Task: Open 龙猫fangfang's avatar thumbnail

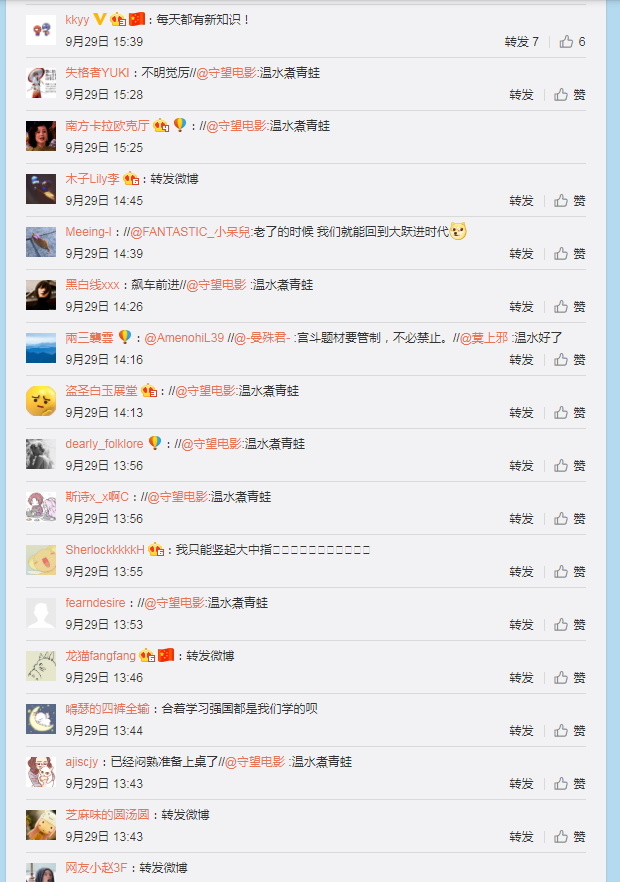Action: [x=41, y=666]
